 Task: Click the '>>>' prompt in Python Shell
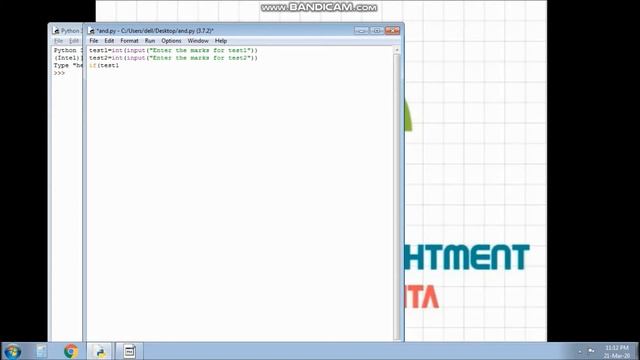[x=59, y=73]
